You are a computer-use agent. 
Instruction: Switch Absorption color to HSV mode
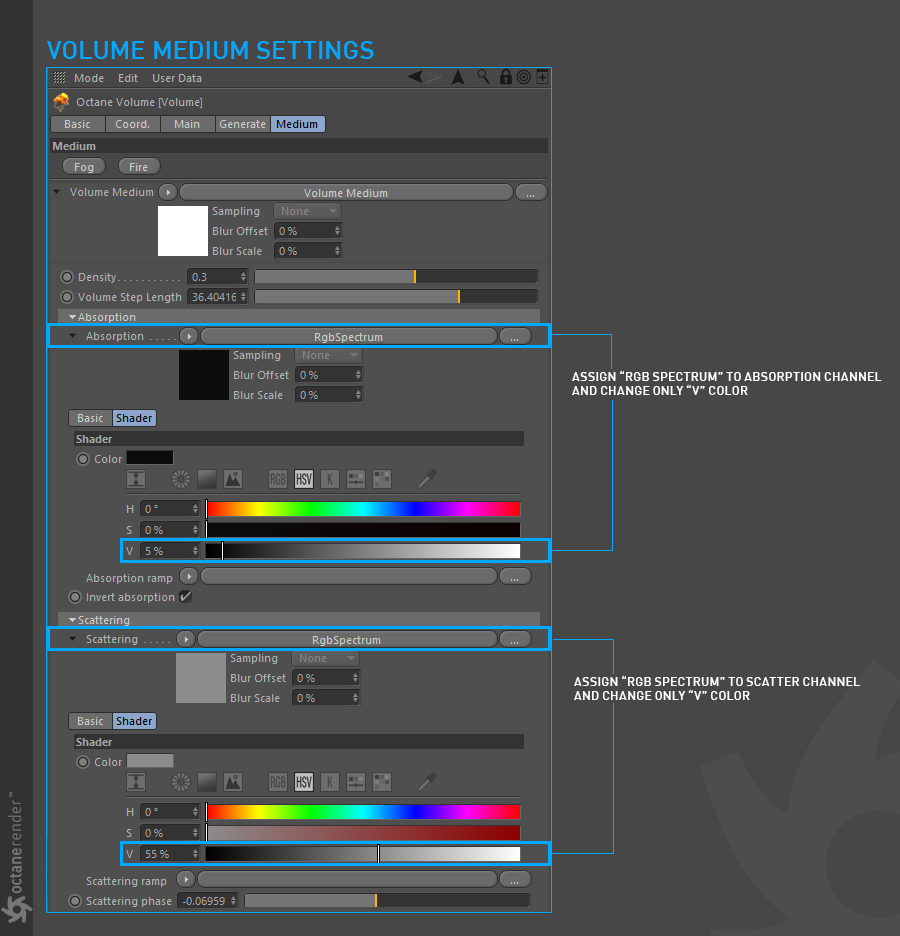point(304,479)
